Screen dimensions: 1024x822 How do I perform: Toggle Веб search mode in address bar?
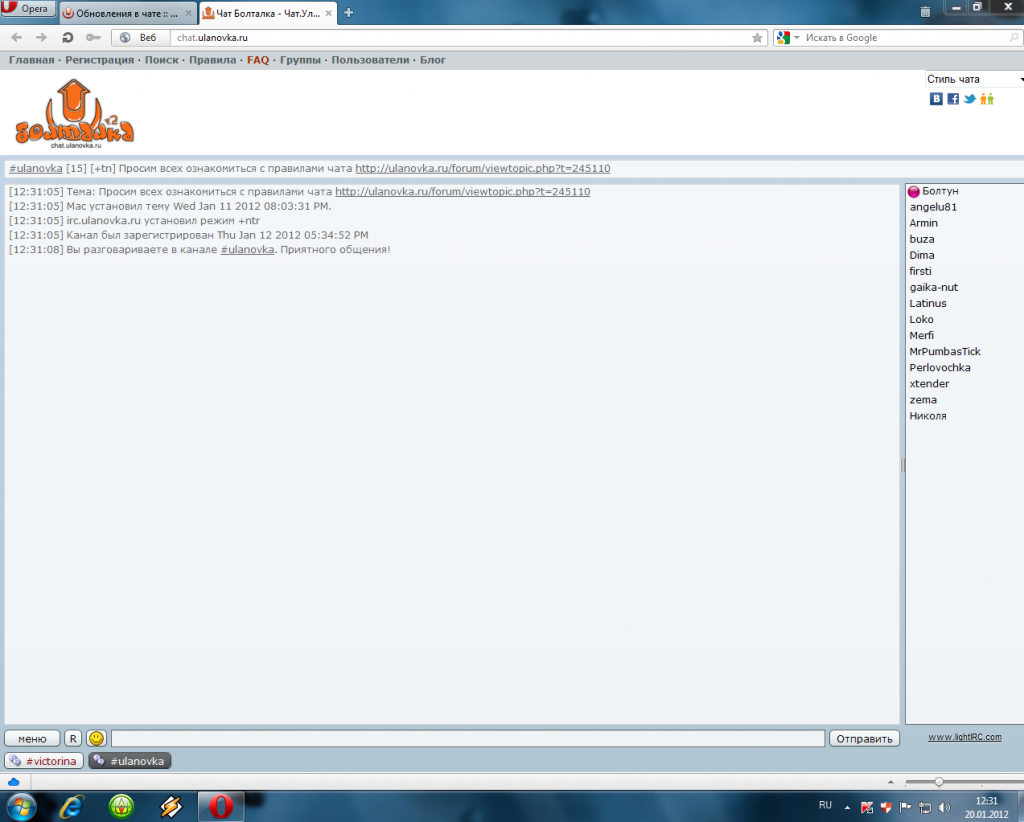(137, 37)
